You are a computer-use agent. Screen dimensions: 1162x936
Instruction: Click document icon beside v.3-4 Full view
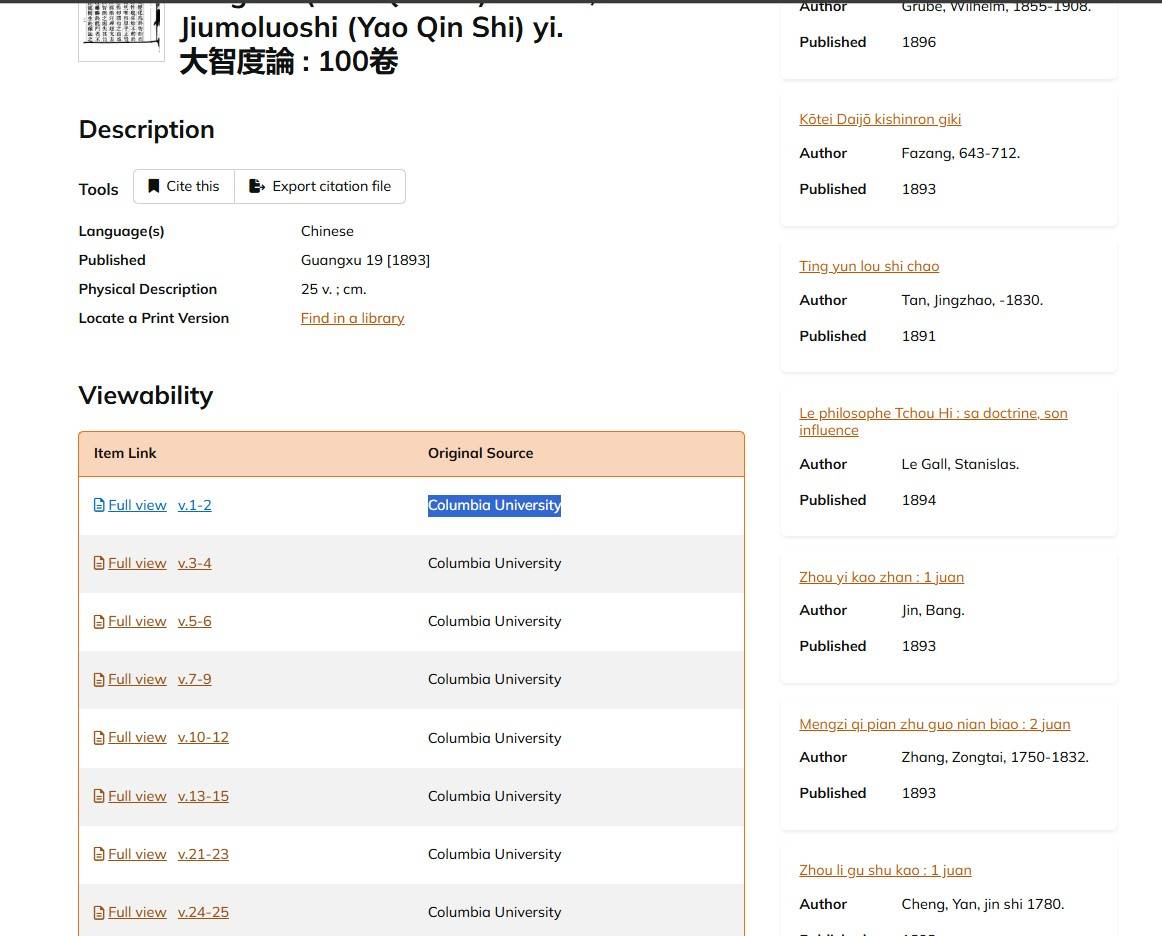pyautogui.click(x=99, y=563)
